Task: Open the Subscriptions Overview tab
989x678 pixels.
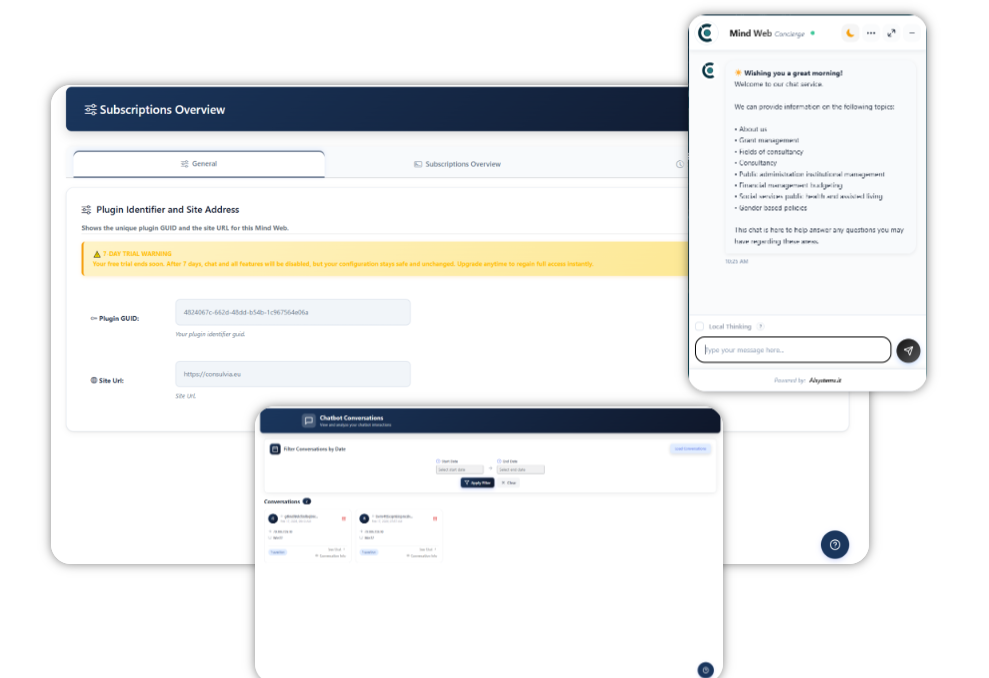Action: pos(457,164)
